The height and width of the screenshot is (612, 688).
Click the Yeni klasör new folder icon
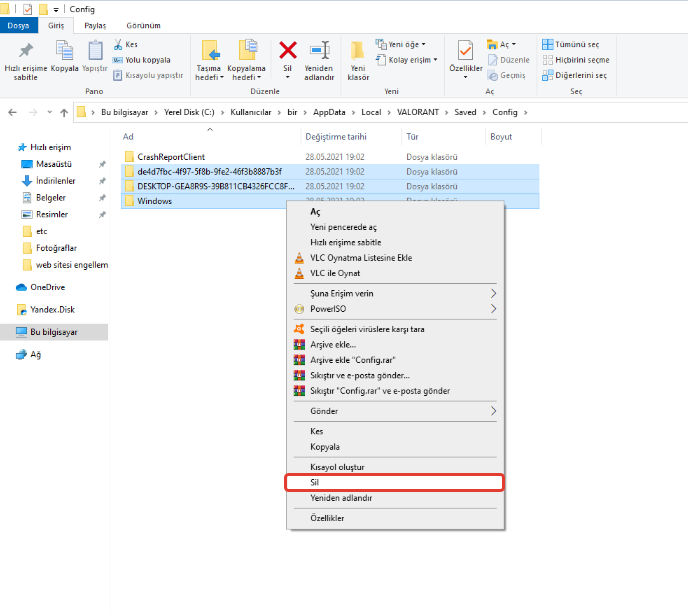click(x=358, y=52)
